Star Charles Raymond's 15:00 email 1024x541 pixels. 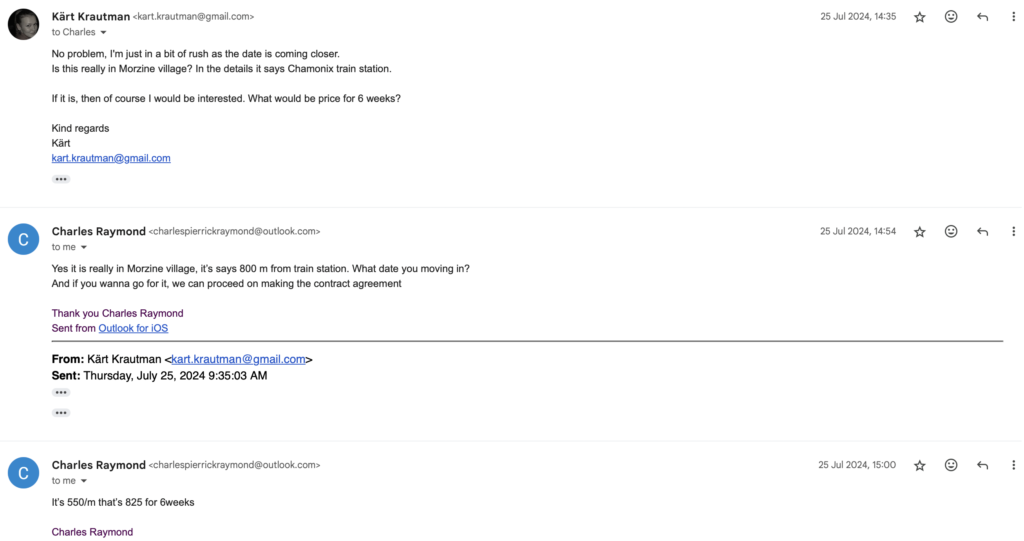[x=920, y=465]
